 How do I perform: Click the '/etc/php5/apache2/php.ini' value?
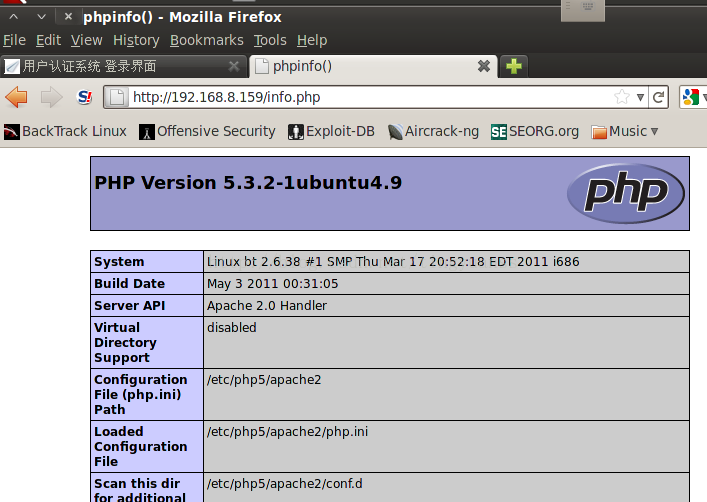[x=288, y=432]
